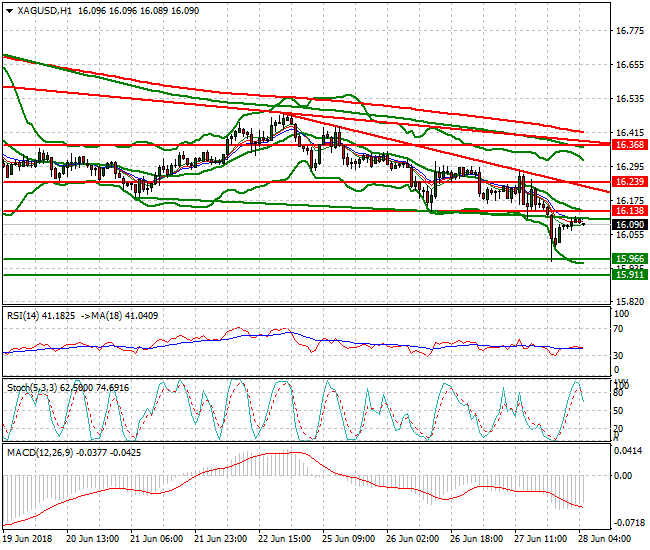
Task: Select the 16.368 red resistance price label
Action: click(630, 145)
